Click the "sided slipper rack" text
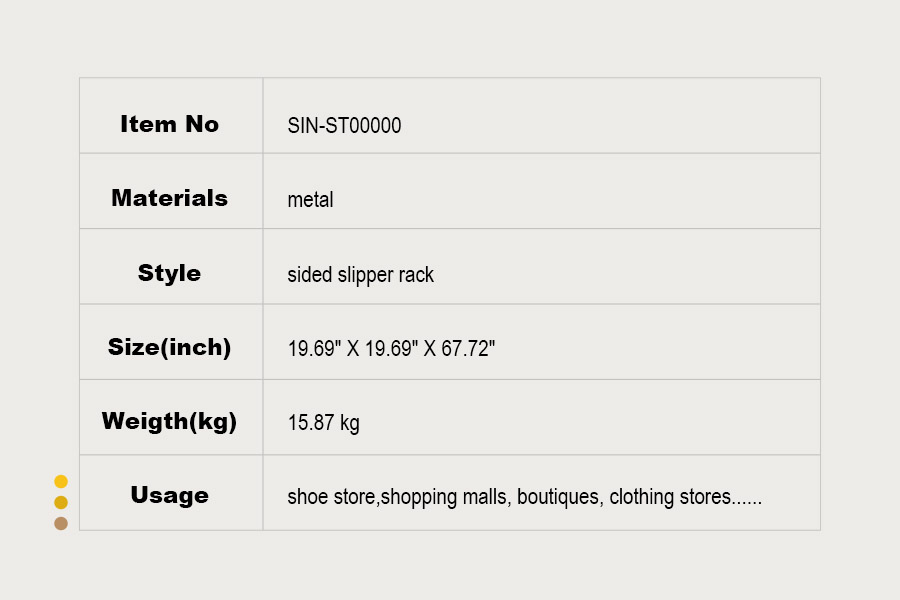900x600 pixels. (x=360, y=275)
